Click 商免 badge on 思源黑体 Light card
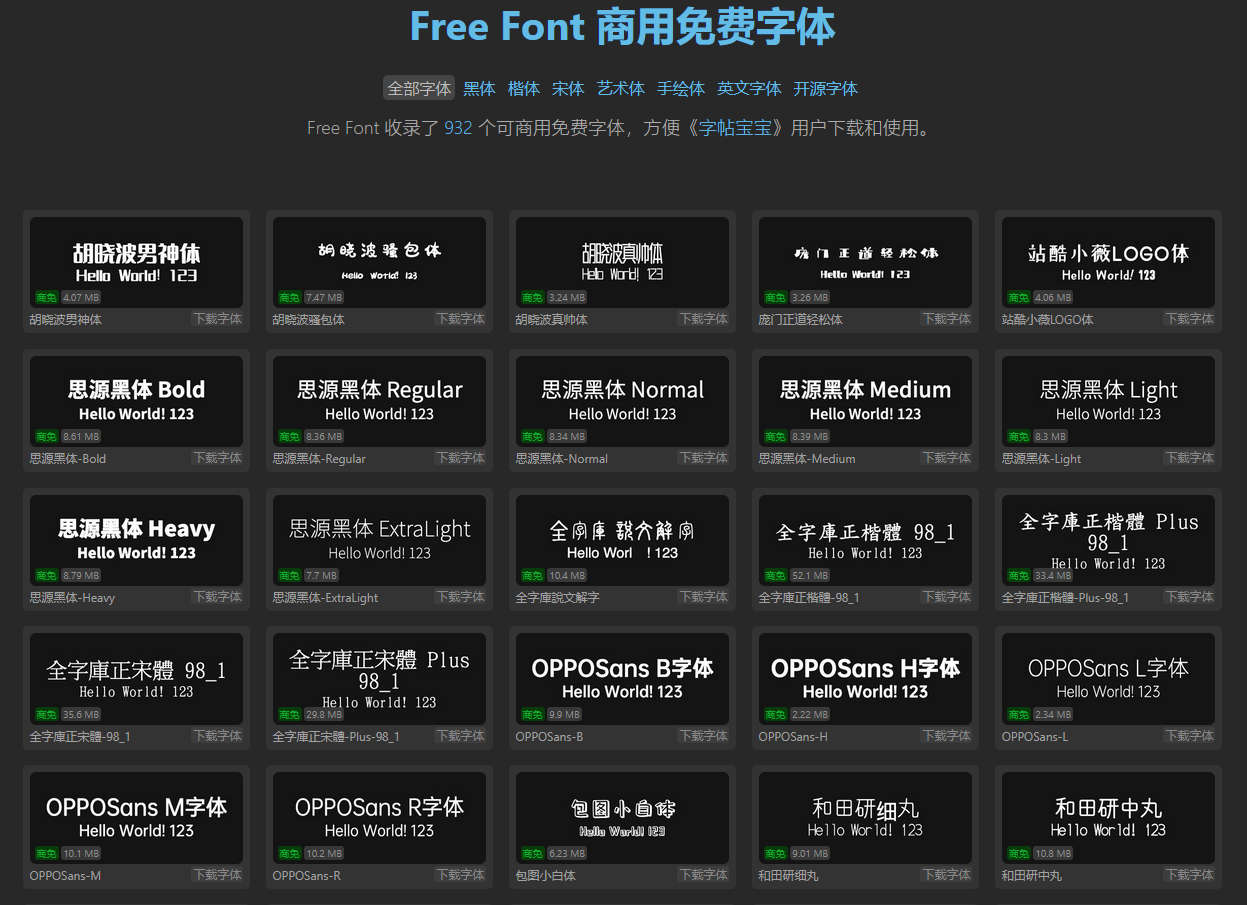1247x905 pixels. pyautogui.click(x=1018, y=437)
